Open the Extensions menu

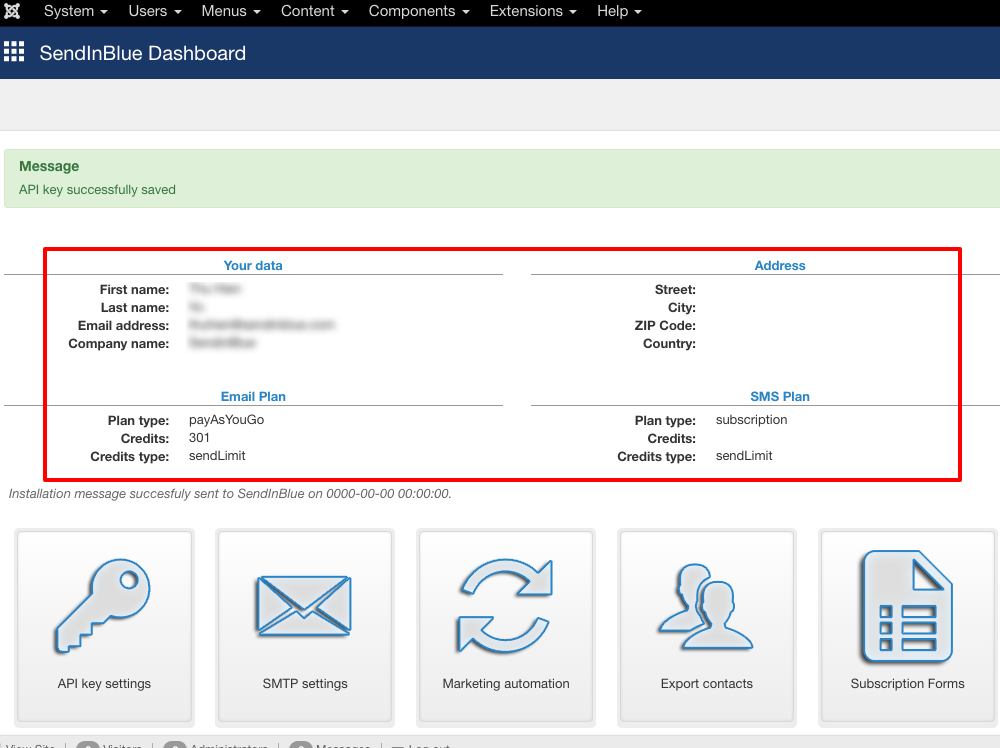[532, 11]
